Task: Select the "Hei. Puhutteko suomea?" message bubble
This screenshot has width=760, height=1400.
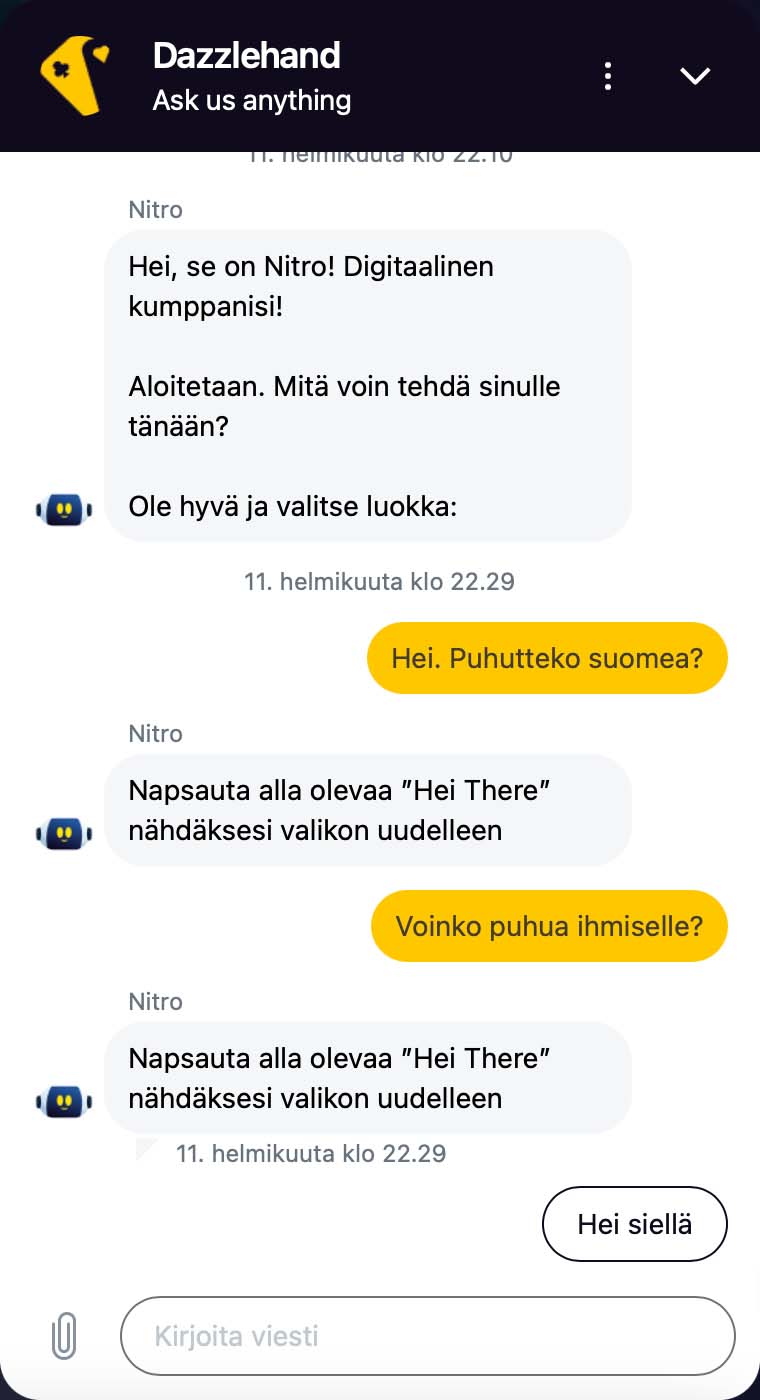Action: tap(547, 658)
